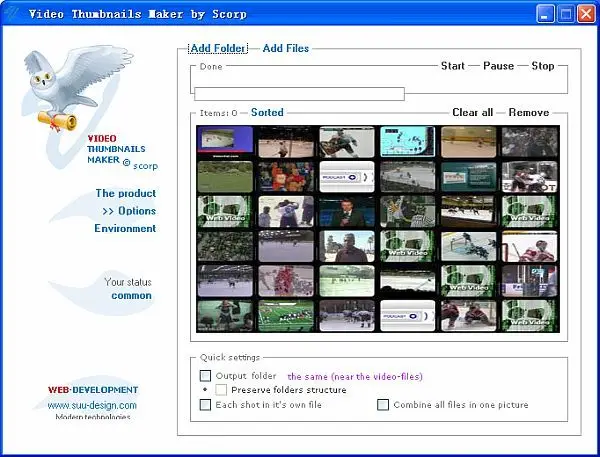
Task: Click the 'Done' status label
Action: click(211, 67)
